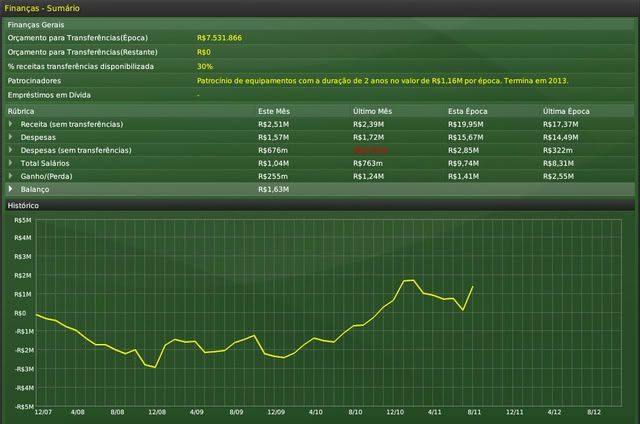The height and width of the screenshot is (424, 640).
Task: Click Receita last month value R$2,39M
Action: coord(368,124)
